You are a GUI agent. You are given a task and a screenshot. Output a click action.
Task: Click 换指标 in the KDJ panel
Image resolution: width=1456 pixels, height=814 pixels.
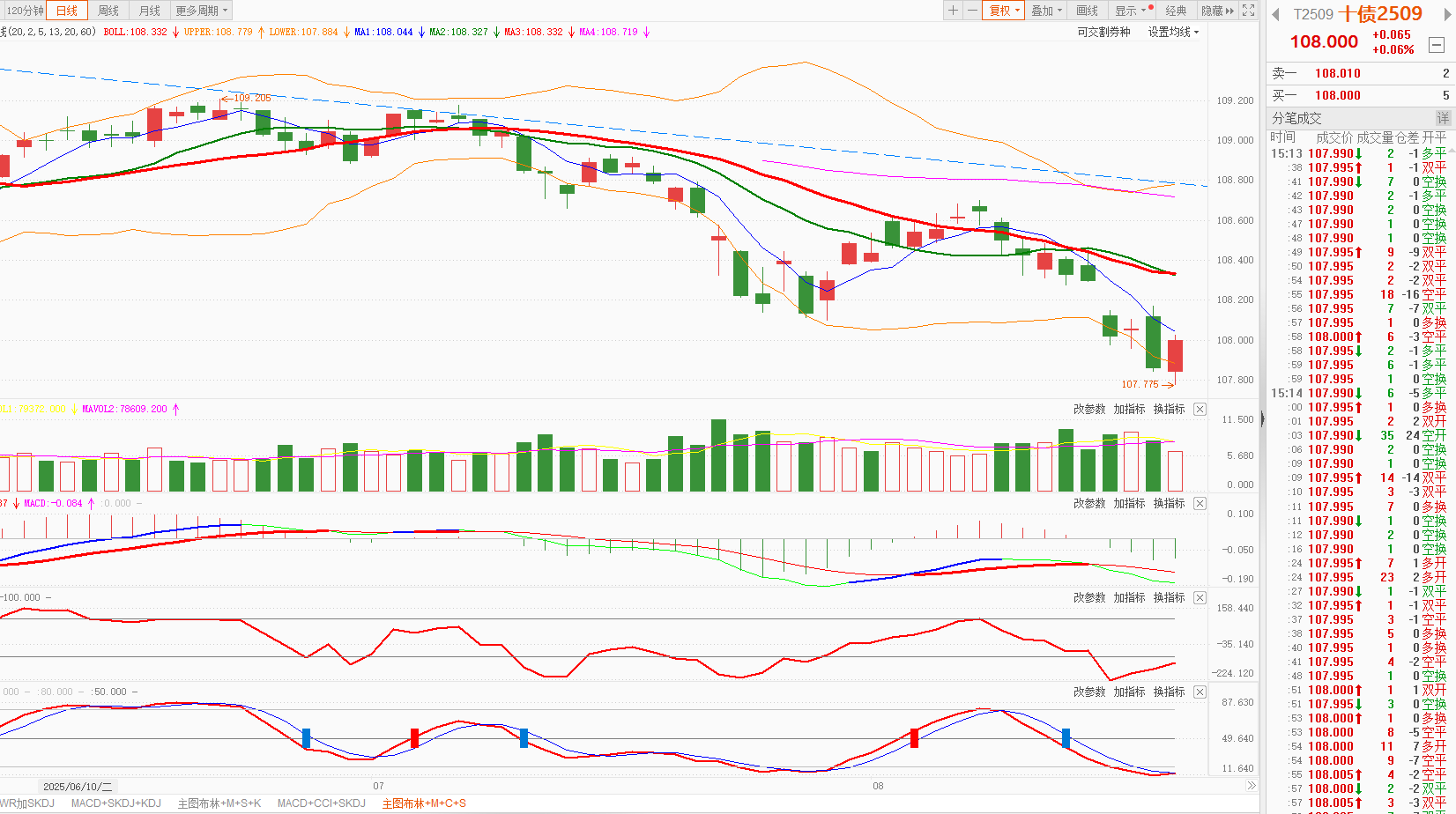pos(1170,692)
